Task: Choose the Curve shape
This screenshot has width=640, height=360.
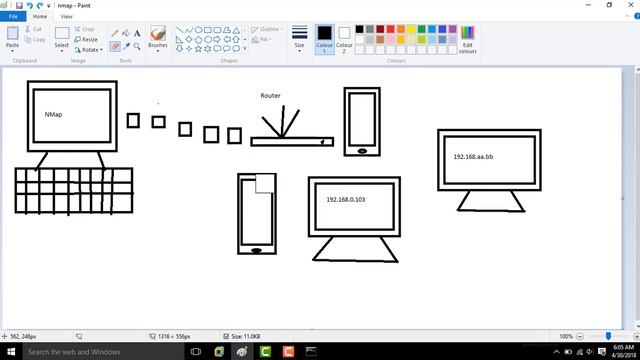Action: tap(189, 30)
